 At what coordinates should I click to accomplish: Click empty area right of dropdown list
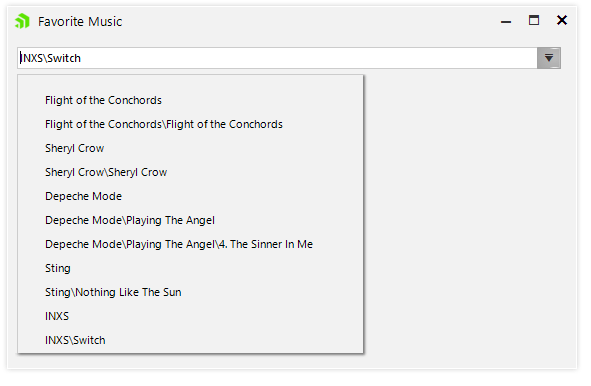point(467,215)
